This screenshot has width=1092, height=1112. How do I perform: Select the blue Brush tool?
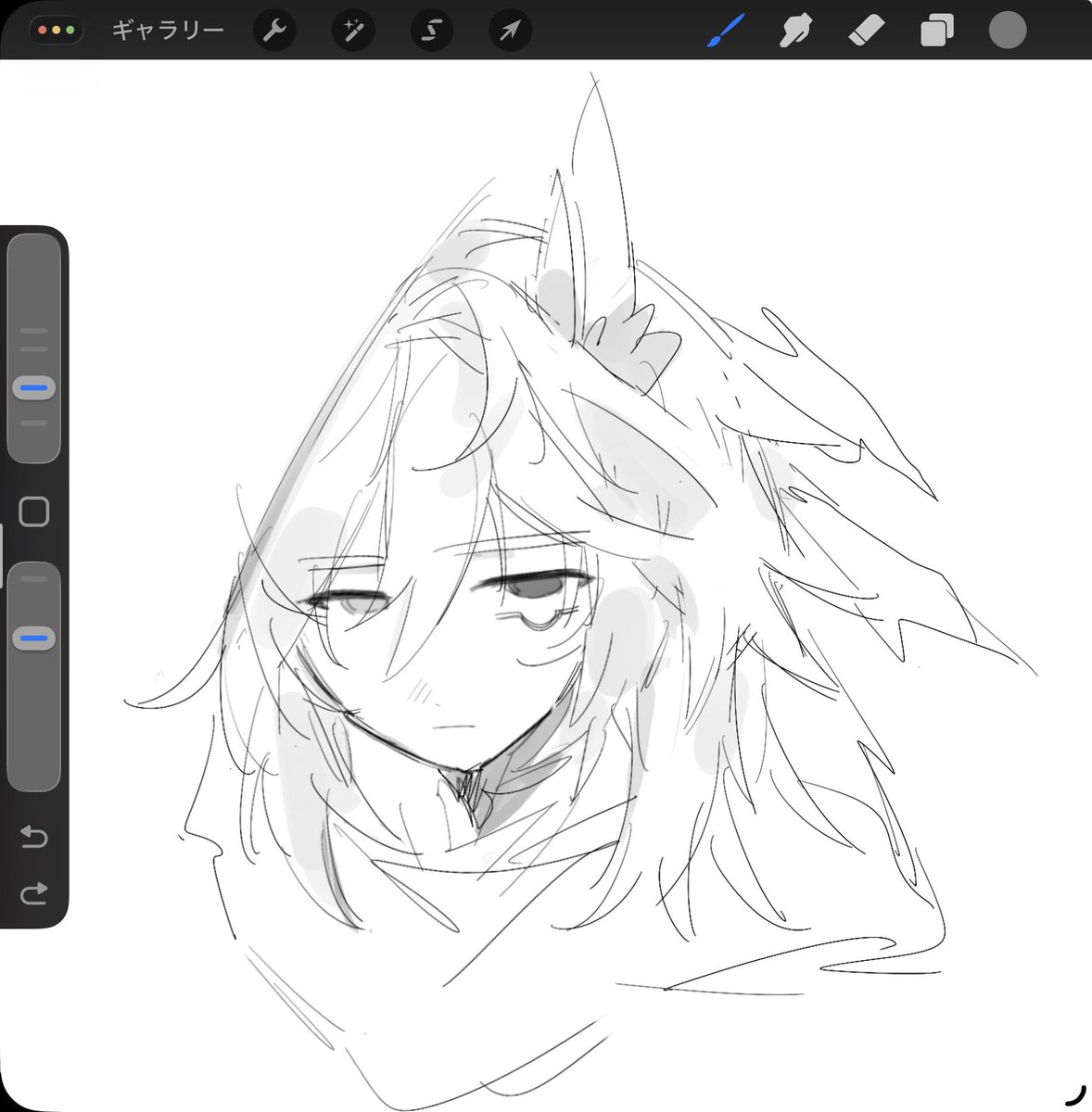click(725, 31)
